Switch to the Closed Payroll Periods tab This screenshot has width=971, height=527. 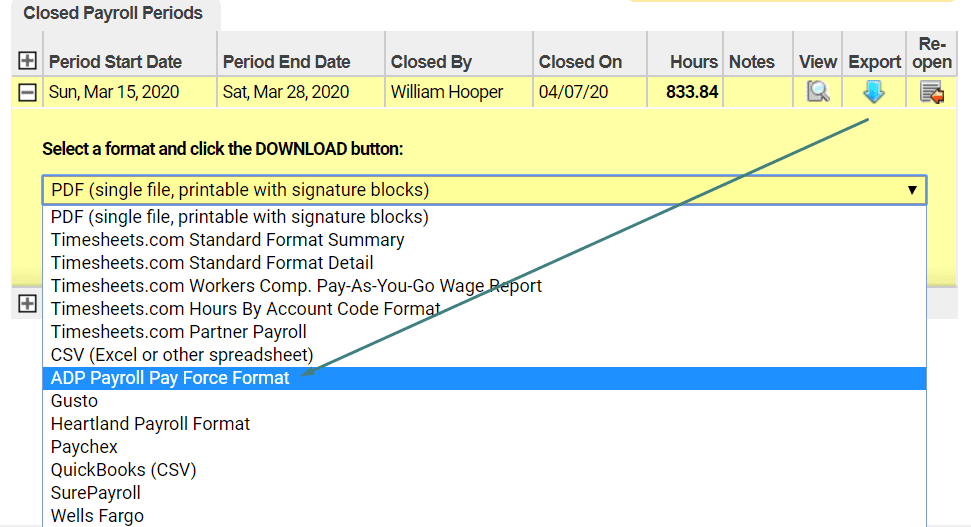point(113,14)
